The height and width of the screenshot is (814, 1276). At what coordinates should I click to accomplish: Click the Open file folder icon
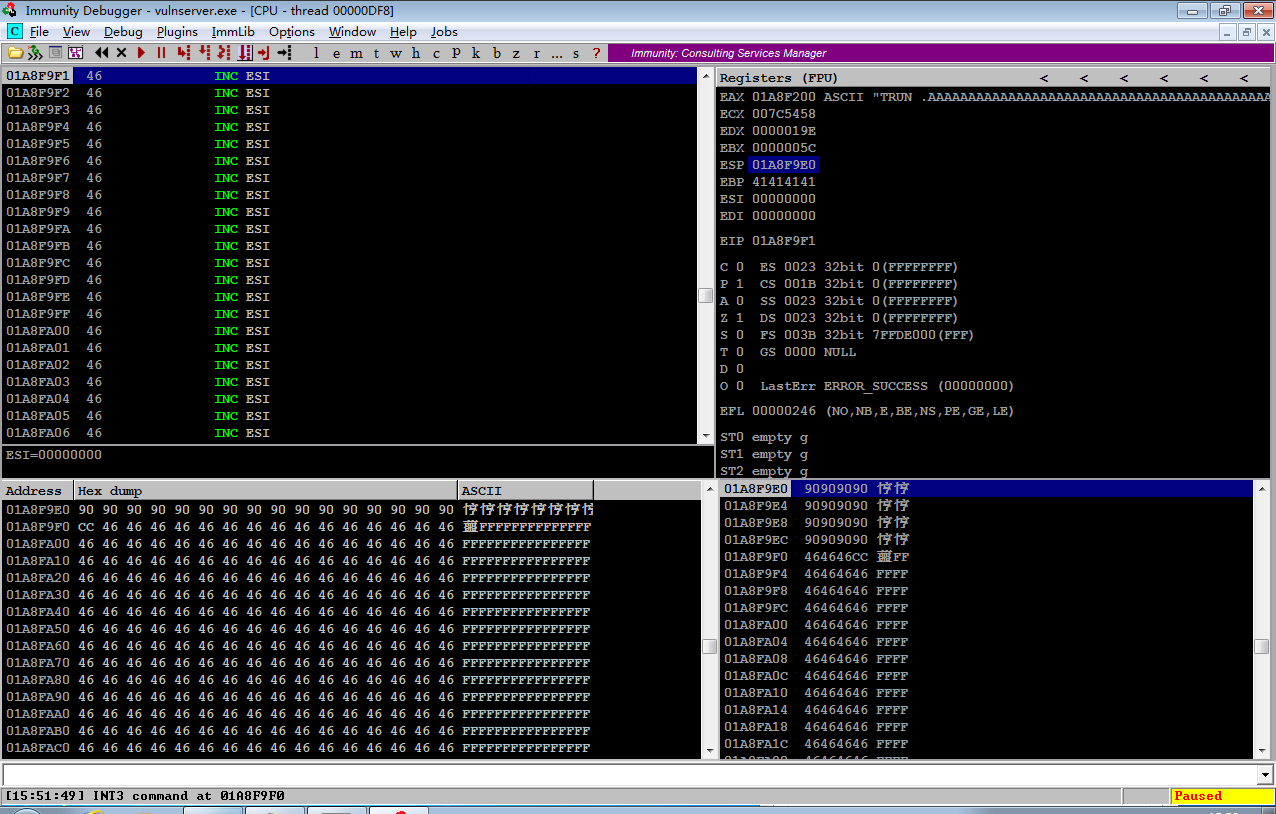coord(15,53)
